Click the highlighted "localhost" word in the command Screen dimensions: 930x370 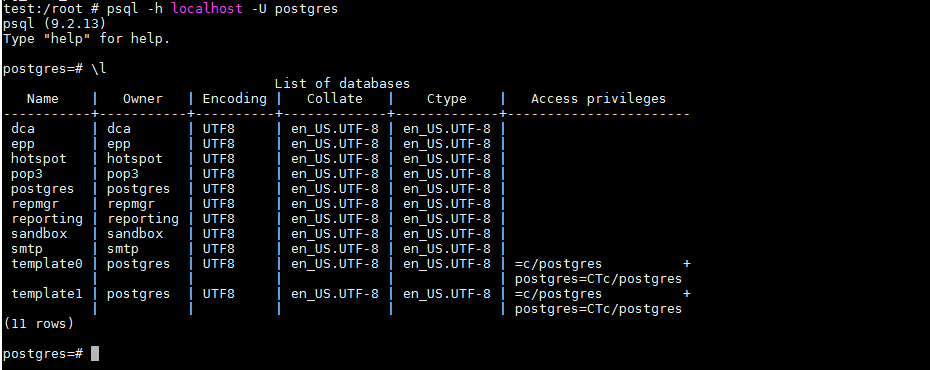(x=207, y=9)
